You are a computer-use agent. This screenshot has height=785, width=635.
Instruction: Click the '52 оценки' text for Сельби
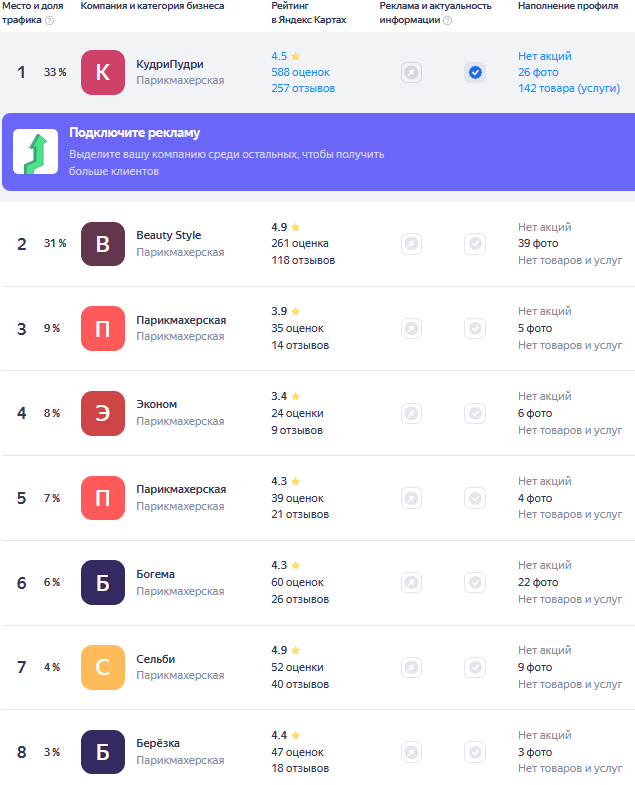pyautogui.click(x=297, y=667)
